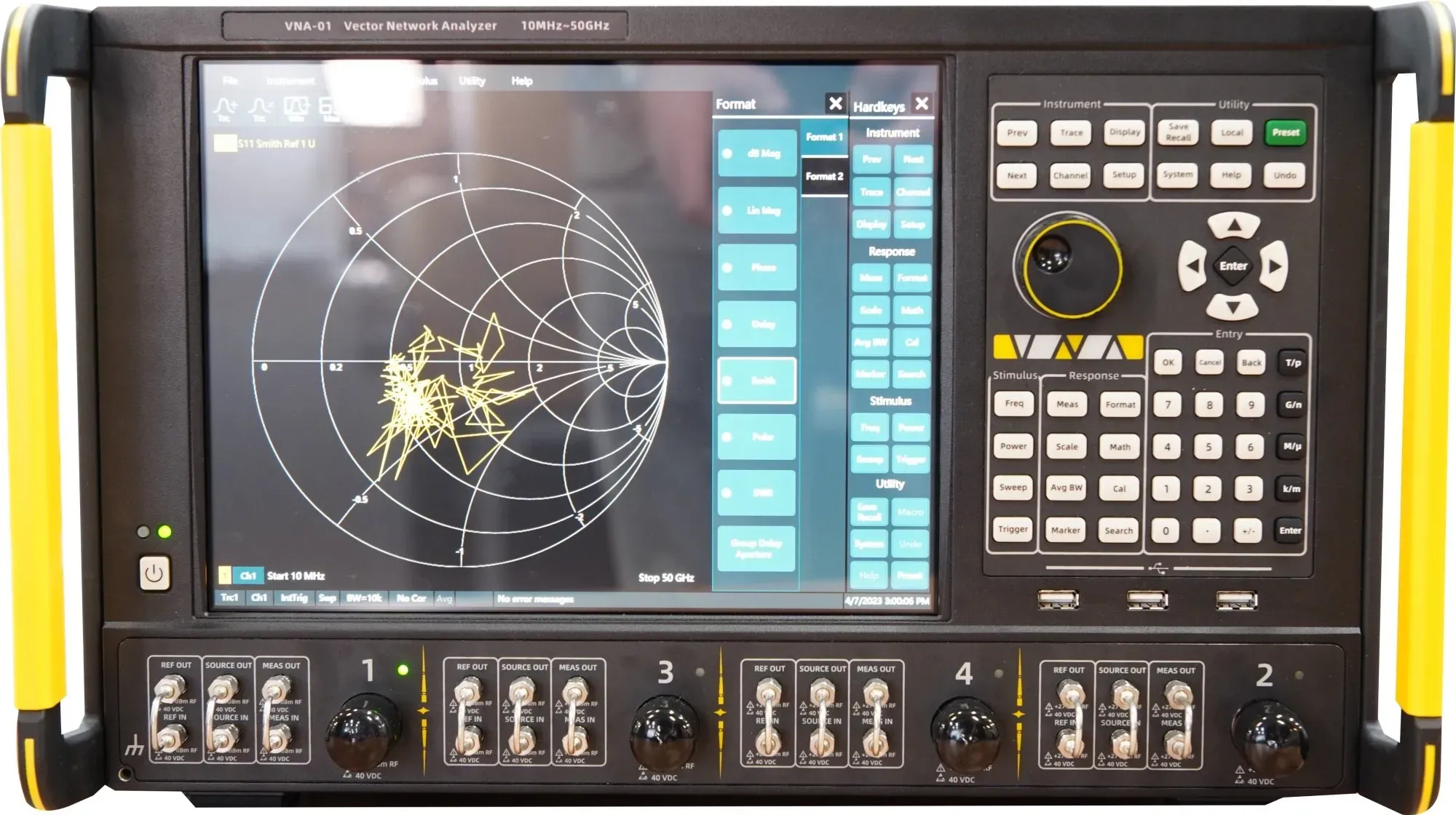Close the Hardkeys panel
The height and width of the screenshot is (815, 1456).
click(922, 103)
